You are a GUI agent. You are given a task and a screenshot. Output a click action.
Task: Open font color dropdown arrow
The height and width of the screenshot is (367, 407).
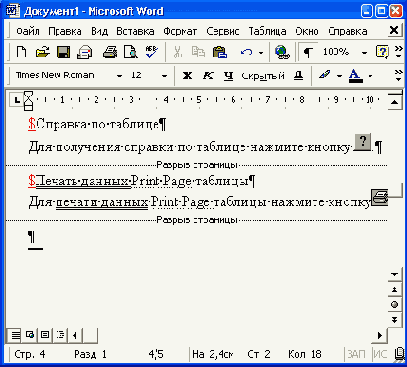(x=370, y=76)
